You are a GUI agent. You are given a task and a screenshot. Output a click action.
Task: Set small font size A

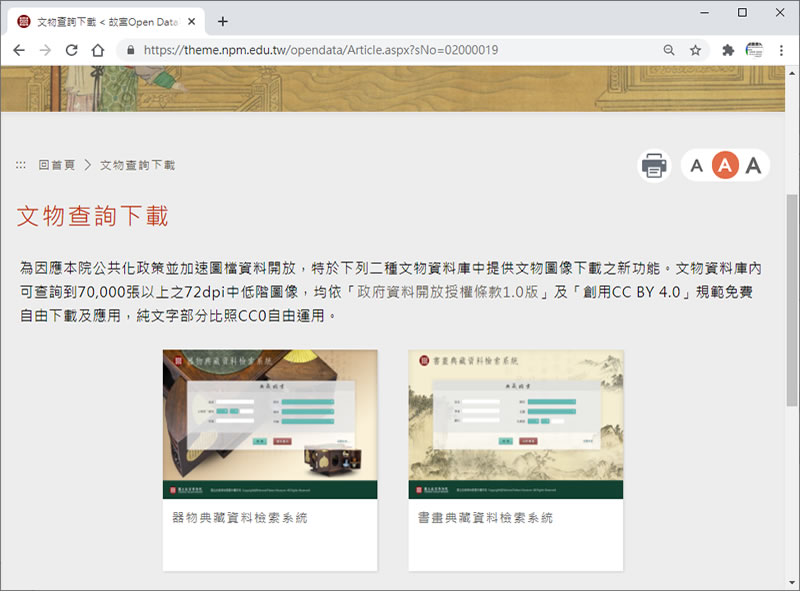(x=696, y=166)
